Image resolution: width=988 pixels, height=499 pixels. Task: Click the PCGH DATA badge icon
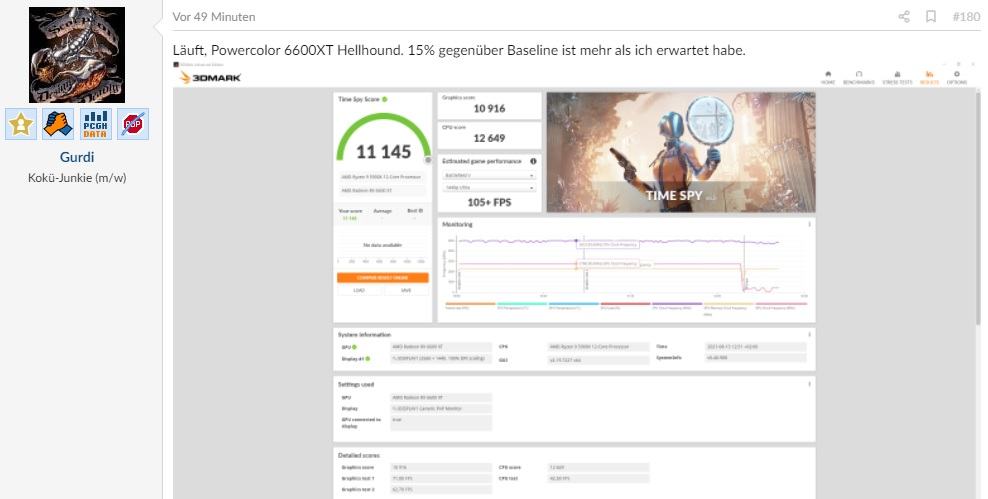[x=95, y=124]
